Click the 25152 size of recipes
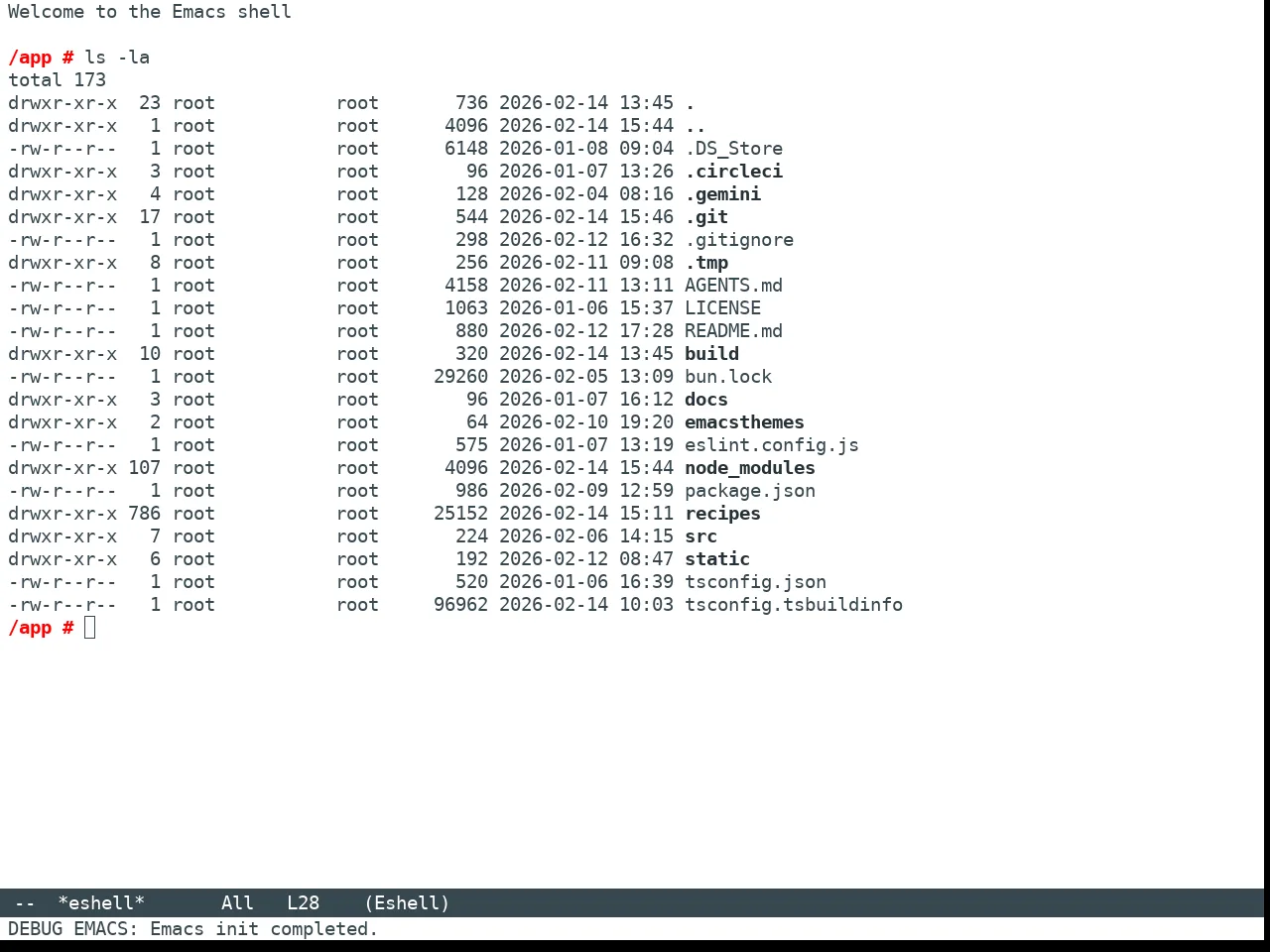The height and width of the screenshot is (952, 1270). 460,514
